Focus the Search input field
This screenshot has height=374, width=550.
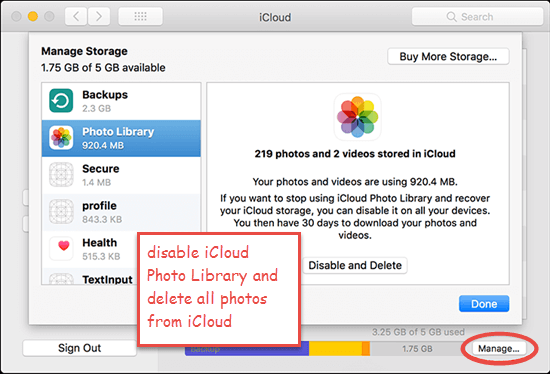pyautogui.click(x=477, y=16)
